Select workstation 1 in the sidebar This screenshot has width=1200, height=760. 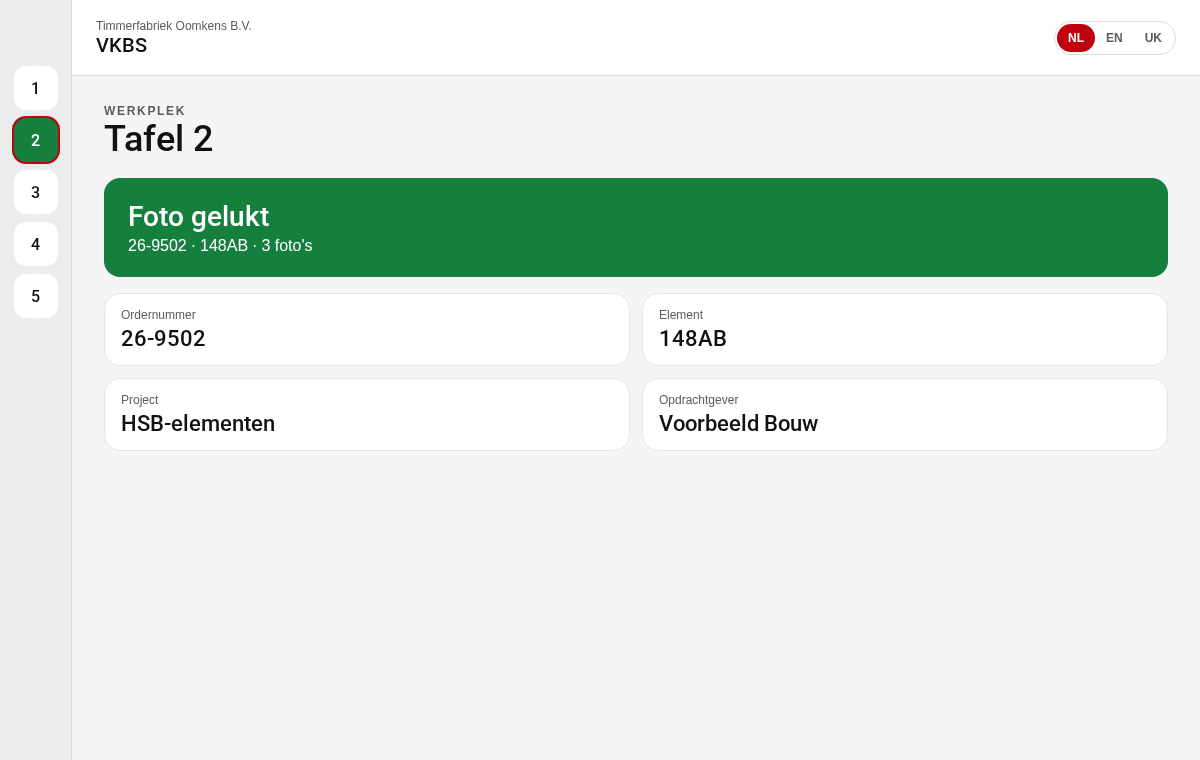36,88
